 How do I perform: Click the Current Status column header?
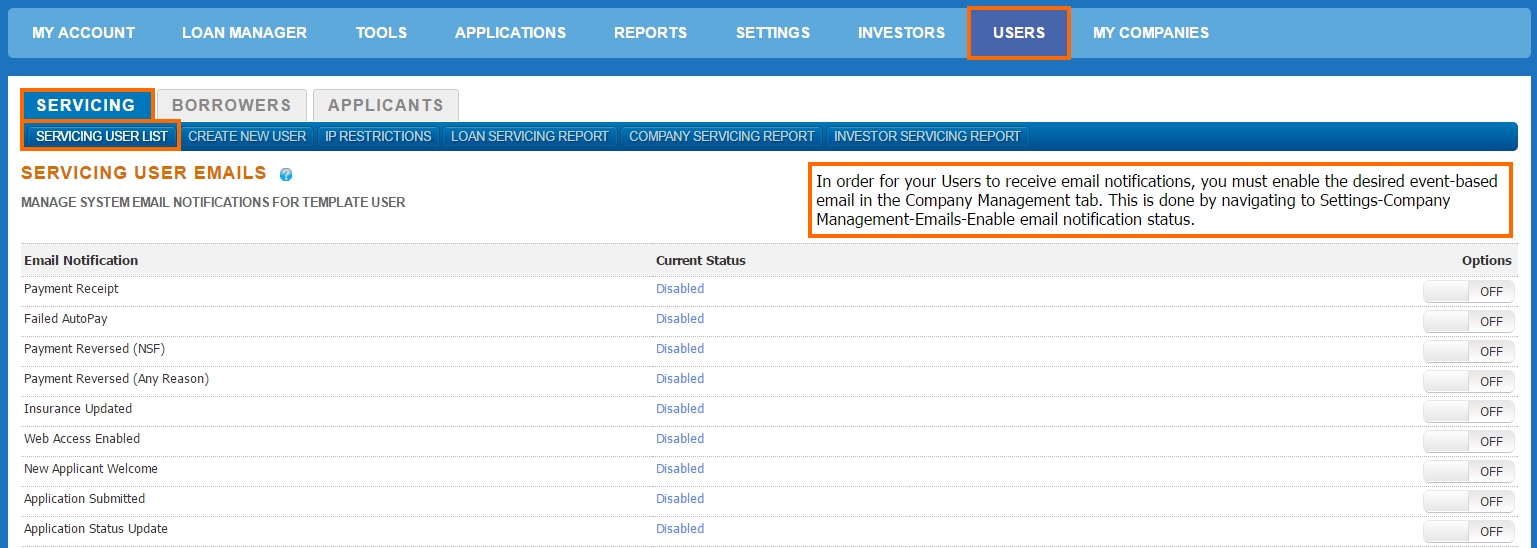click(701, 260)
